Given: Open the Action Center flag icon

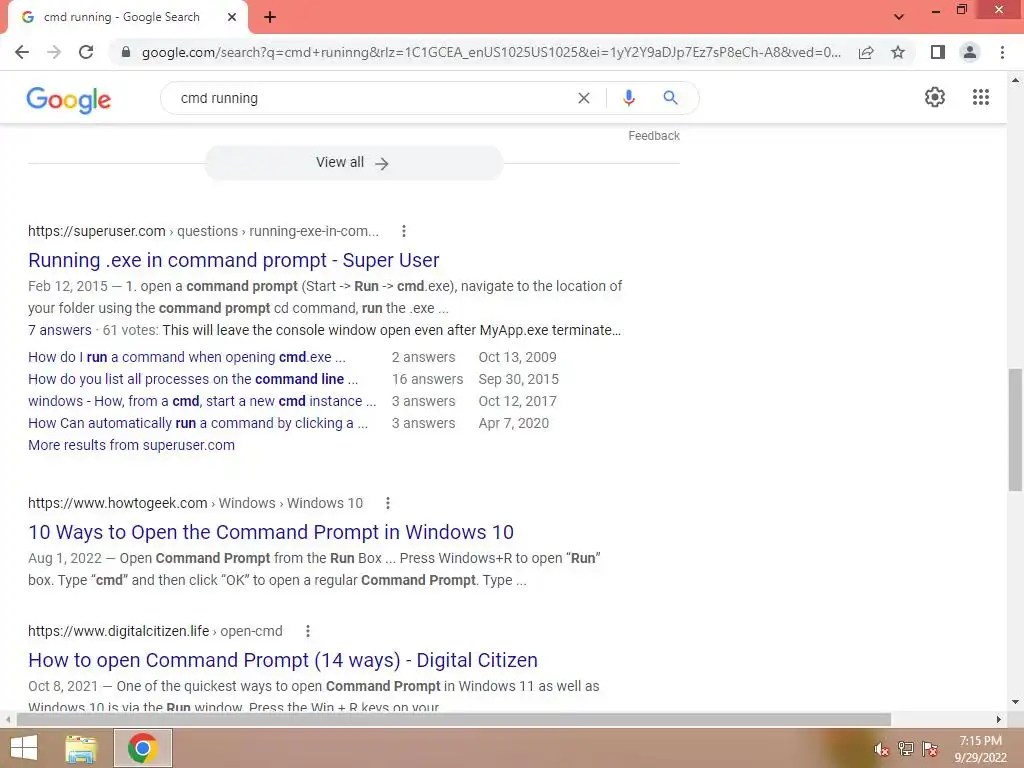Looking at the screenshot, I should 930,749.
